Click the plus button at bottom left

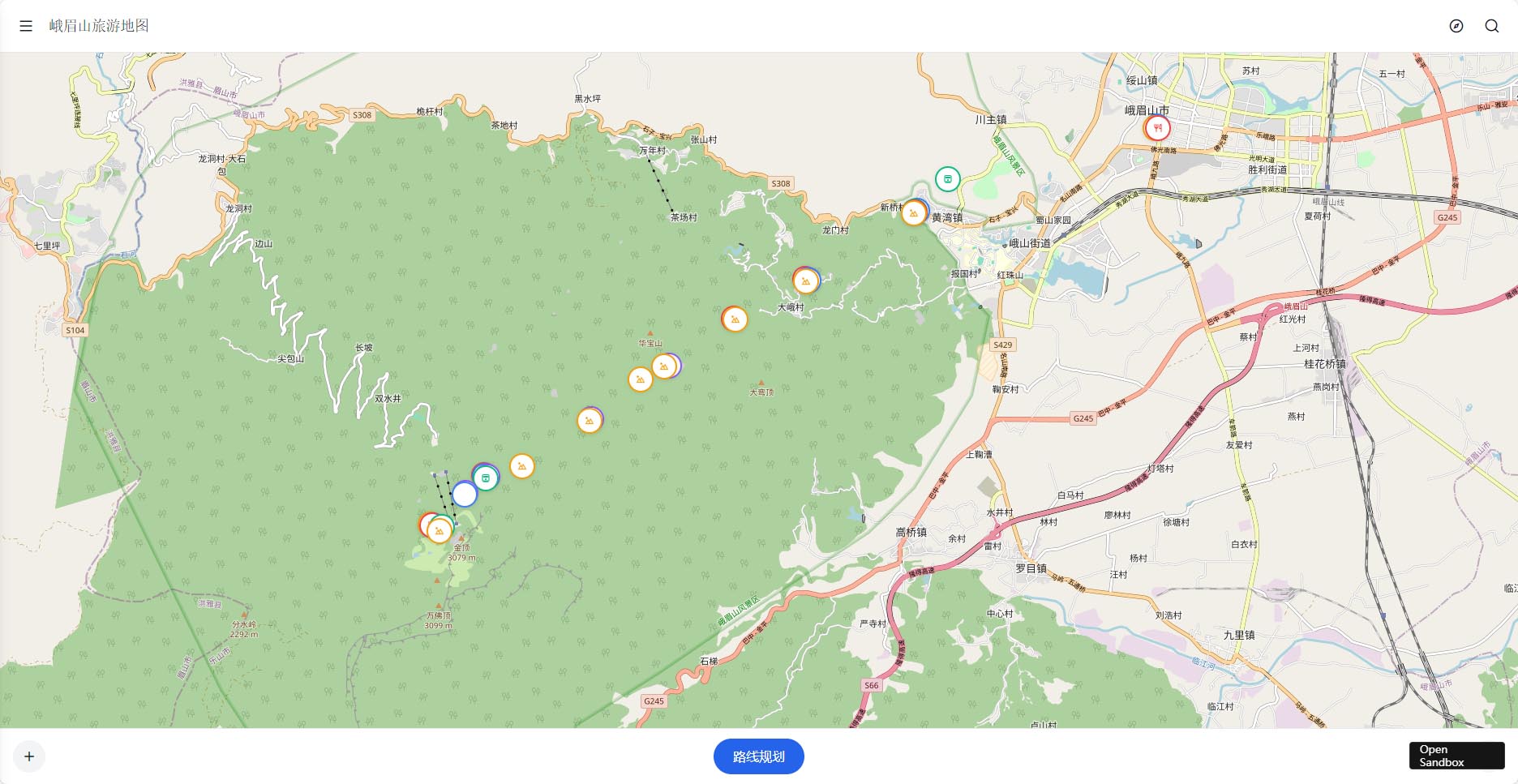click(29, 756)
